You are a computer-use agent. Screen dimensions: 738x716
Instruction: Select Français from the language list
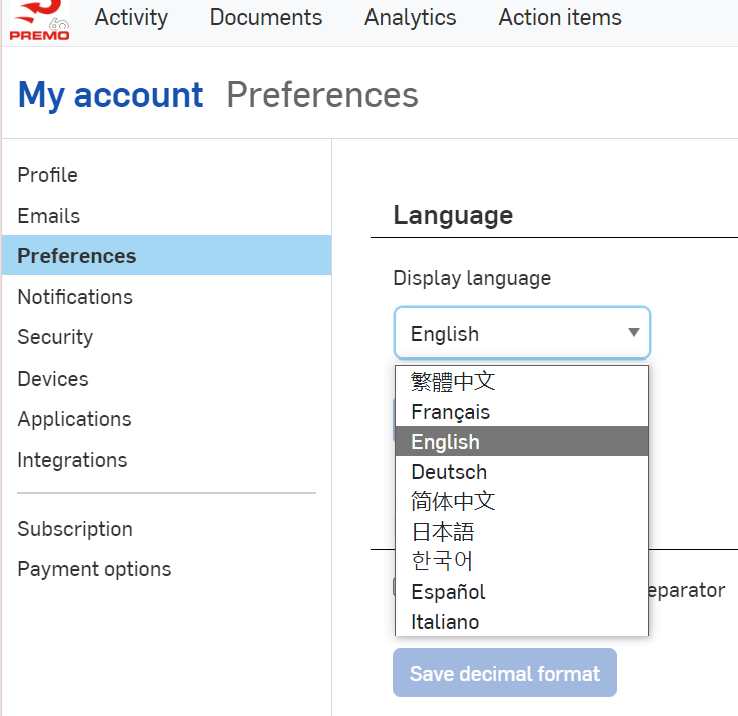tap(450, 412)
